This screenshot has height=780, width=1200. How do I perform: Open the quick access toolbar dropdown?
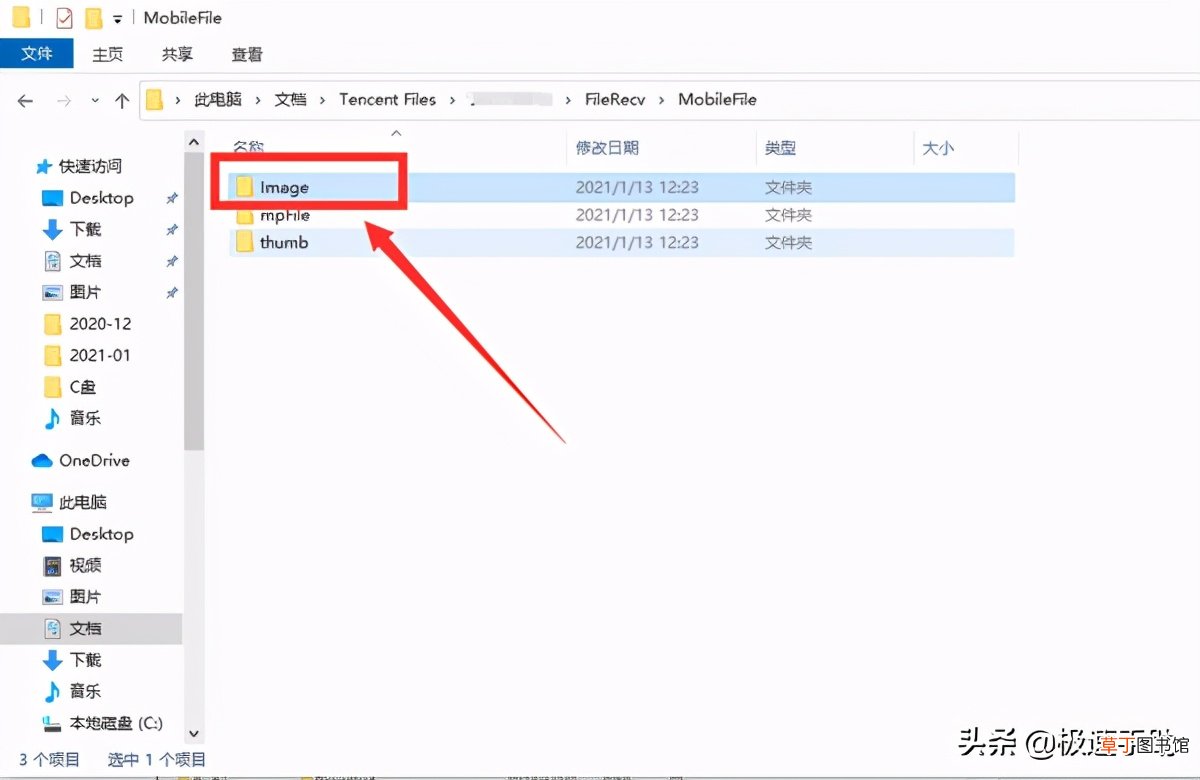tap(118, 19)
